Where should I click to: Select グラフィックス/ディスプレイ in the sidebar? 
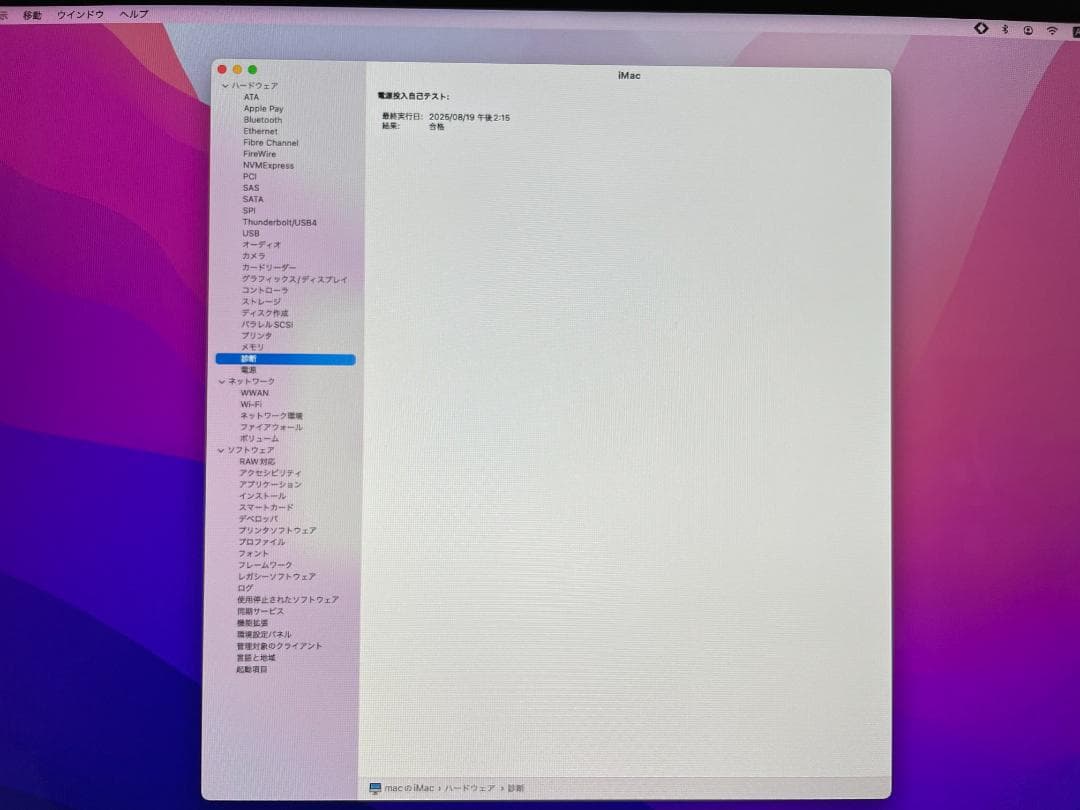[292, 279]
